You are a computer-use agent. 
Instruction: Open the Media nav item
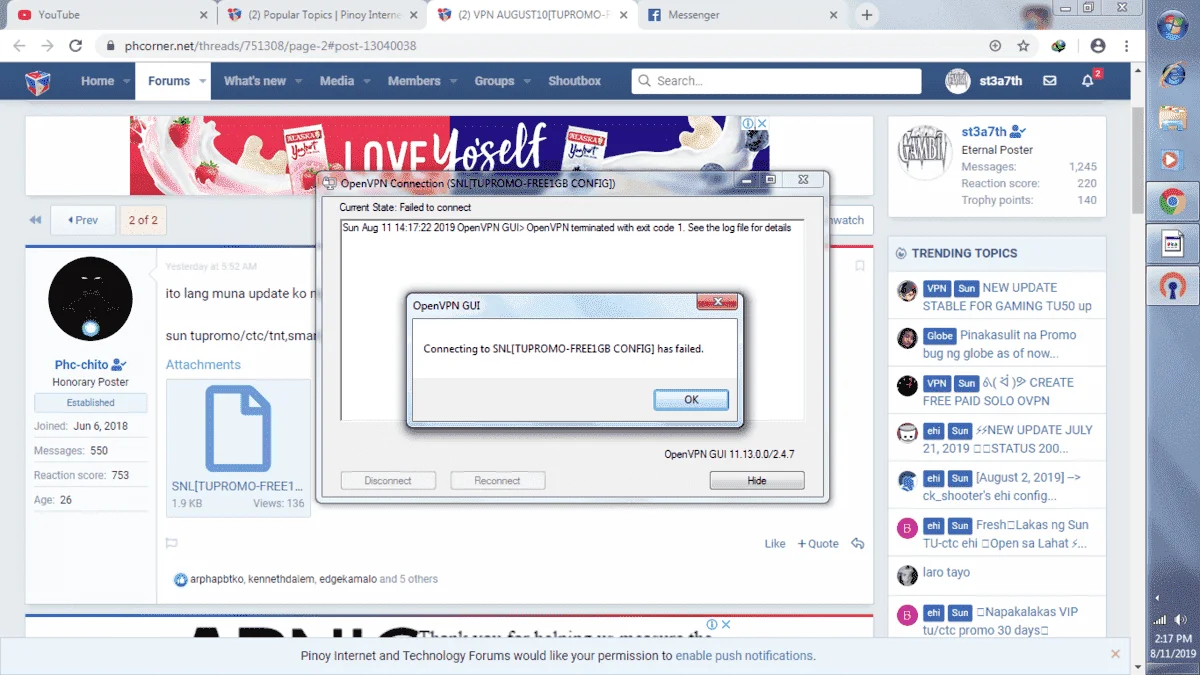pyautogui.click(x=337, y=81)
